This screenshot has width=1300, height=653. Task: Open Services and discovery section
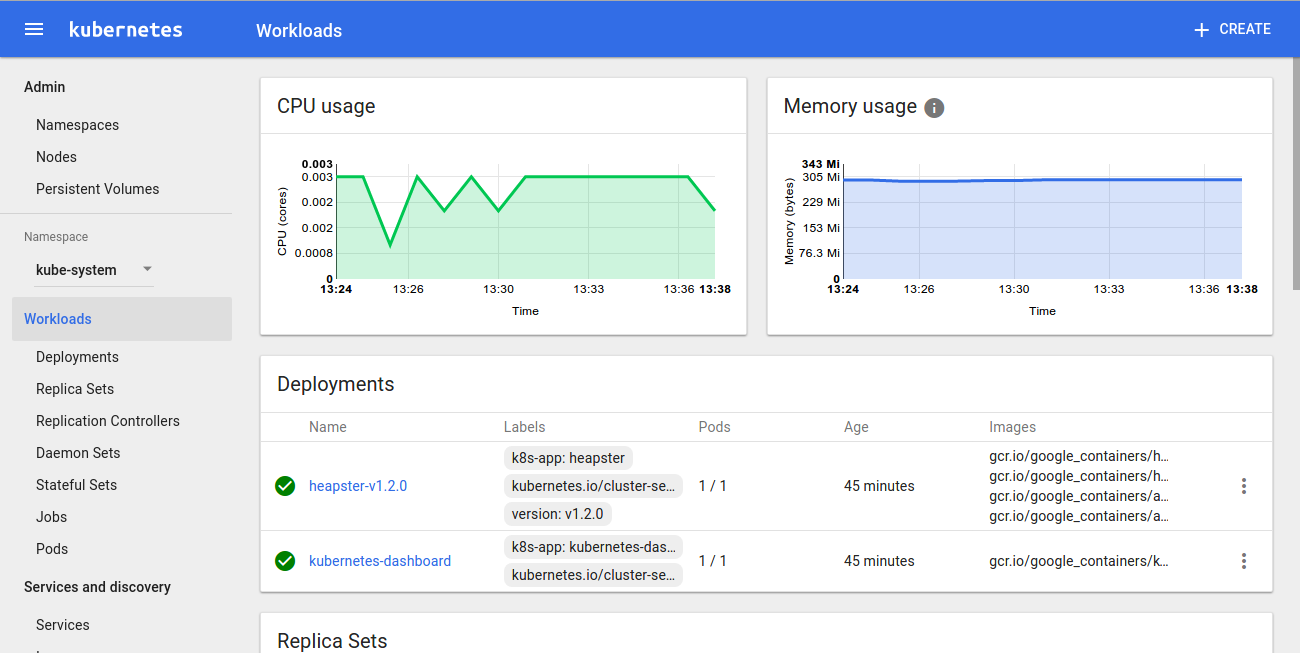97,587
